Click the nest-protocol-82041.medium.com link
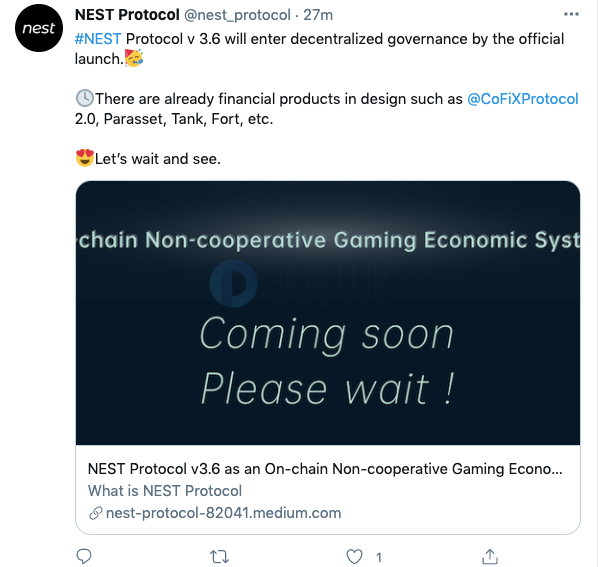Viewport: 598px width, 567px height. [x=223, y=513]
